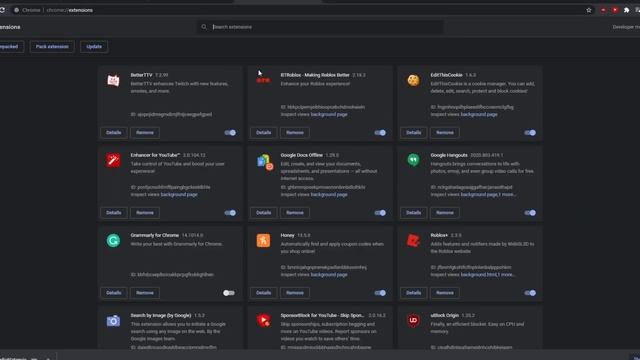Turn off the EditThisCookie toggle
This screenshot has width=640, height=360.
530,133
